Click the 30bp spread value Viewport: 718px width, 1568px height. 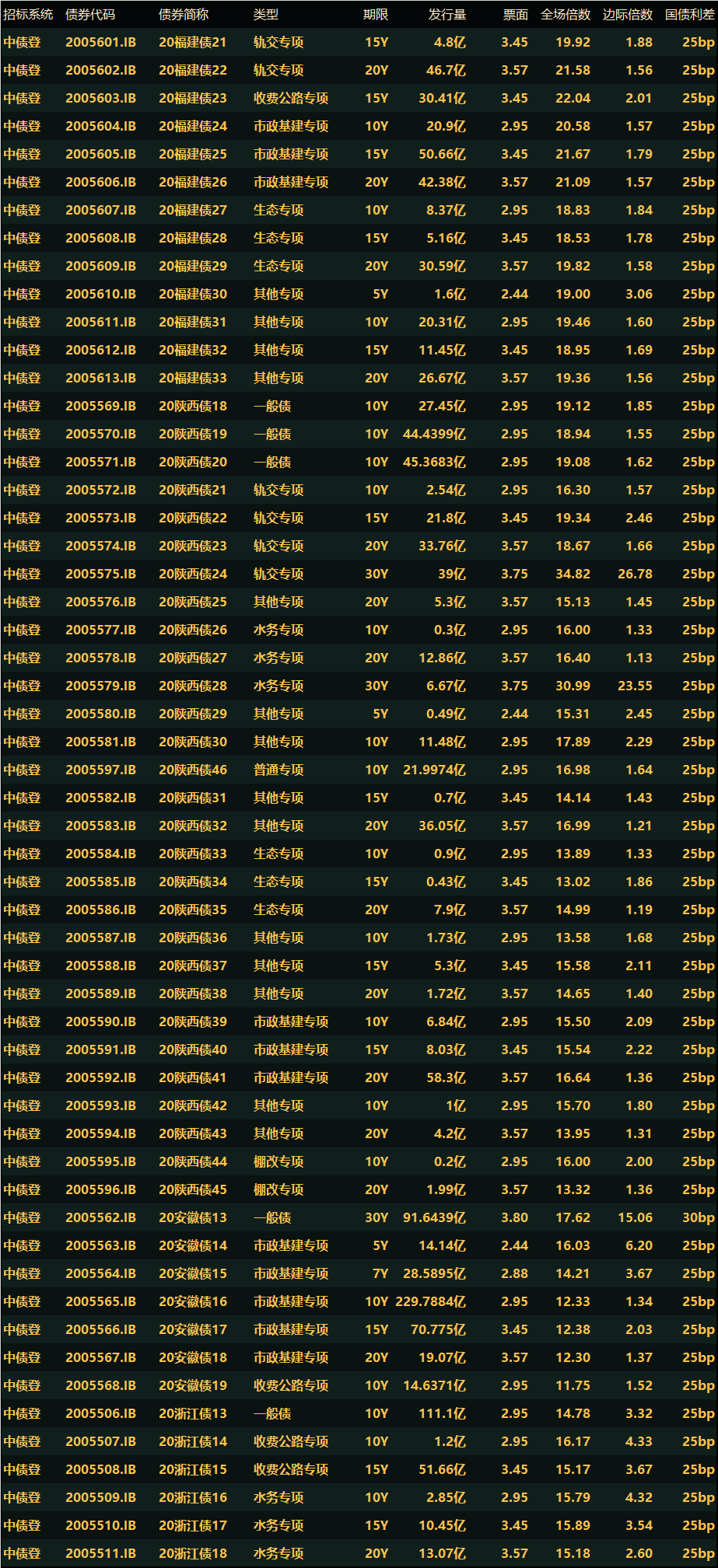coord(699,1218)
